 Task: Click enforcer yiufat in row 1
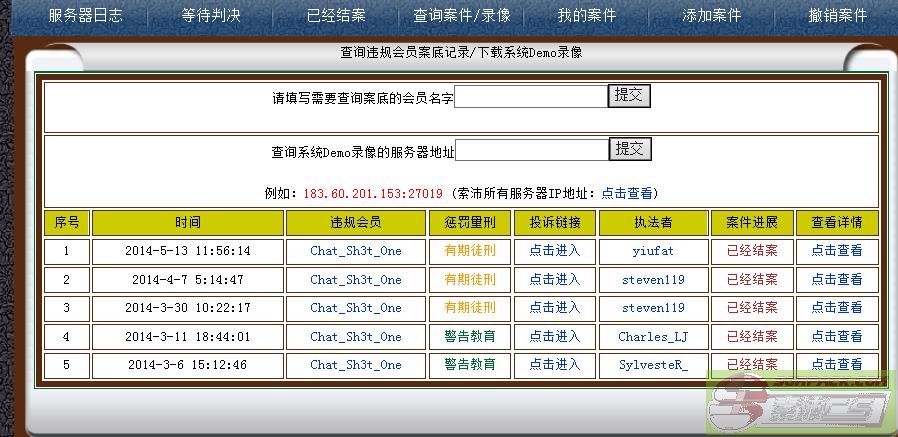point(653,251)
